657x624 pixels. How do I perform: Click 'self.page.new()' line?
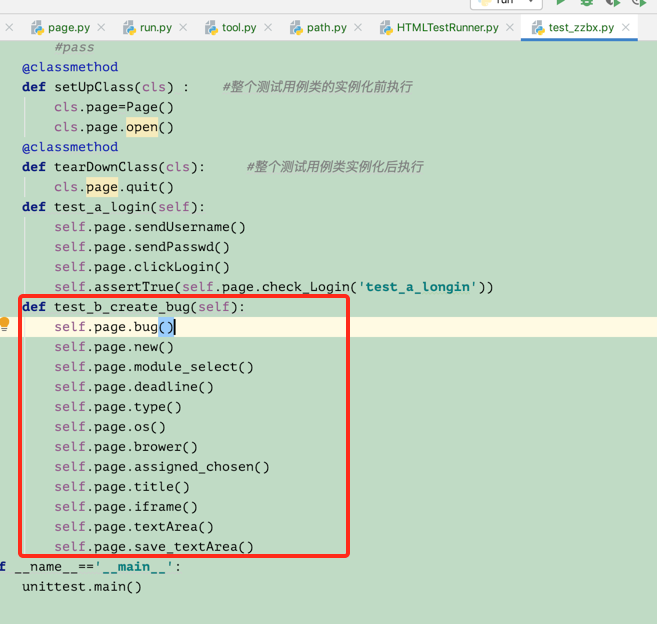click(114, 347)
